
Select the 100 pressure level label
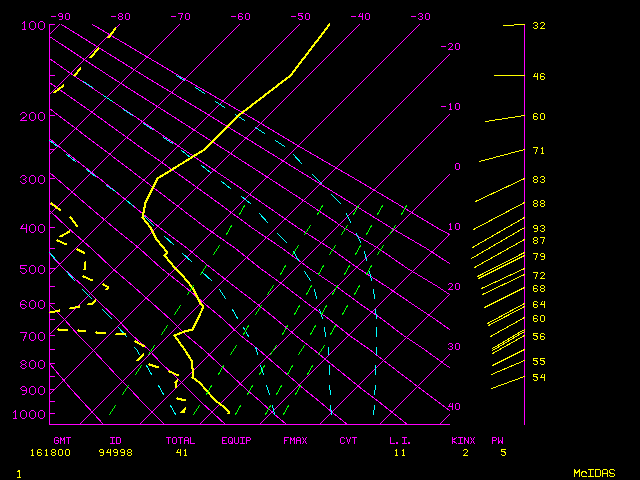pos(32,25)
